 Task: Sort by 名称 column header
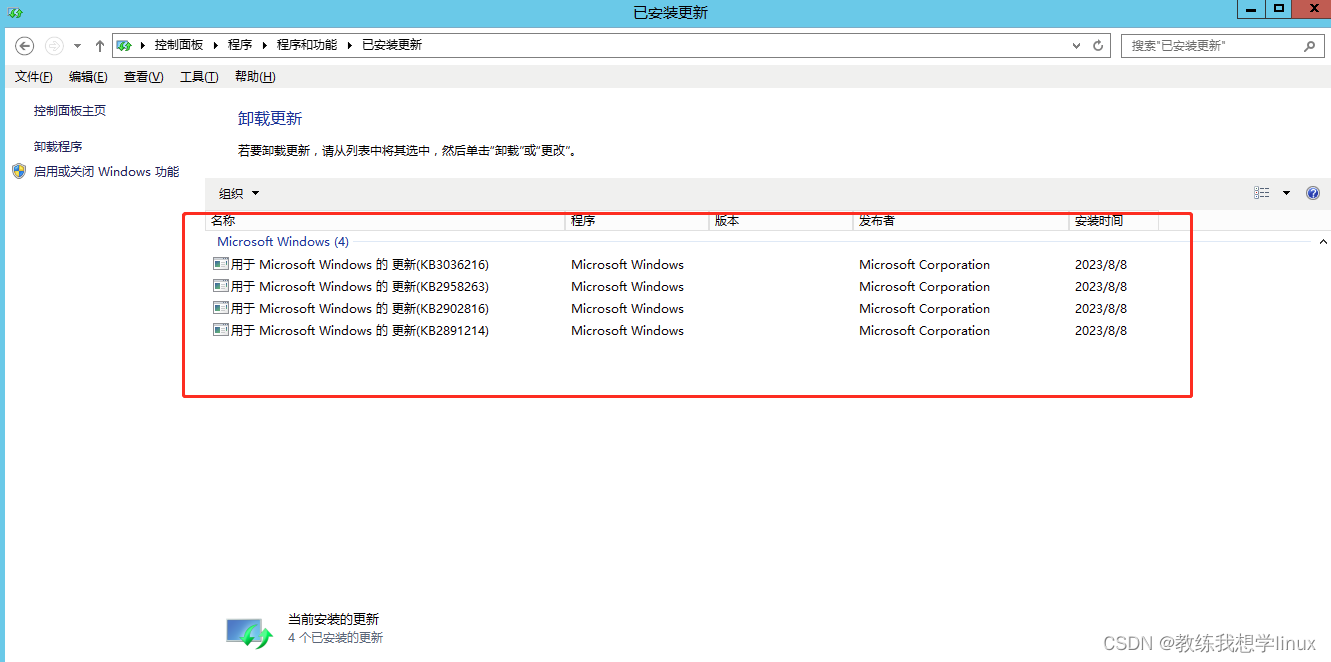click(x=386, y=221)
